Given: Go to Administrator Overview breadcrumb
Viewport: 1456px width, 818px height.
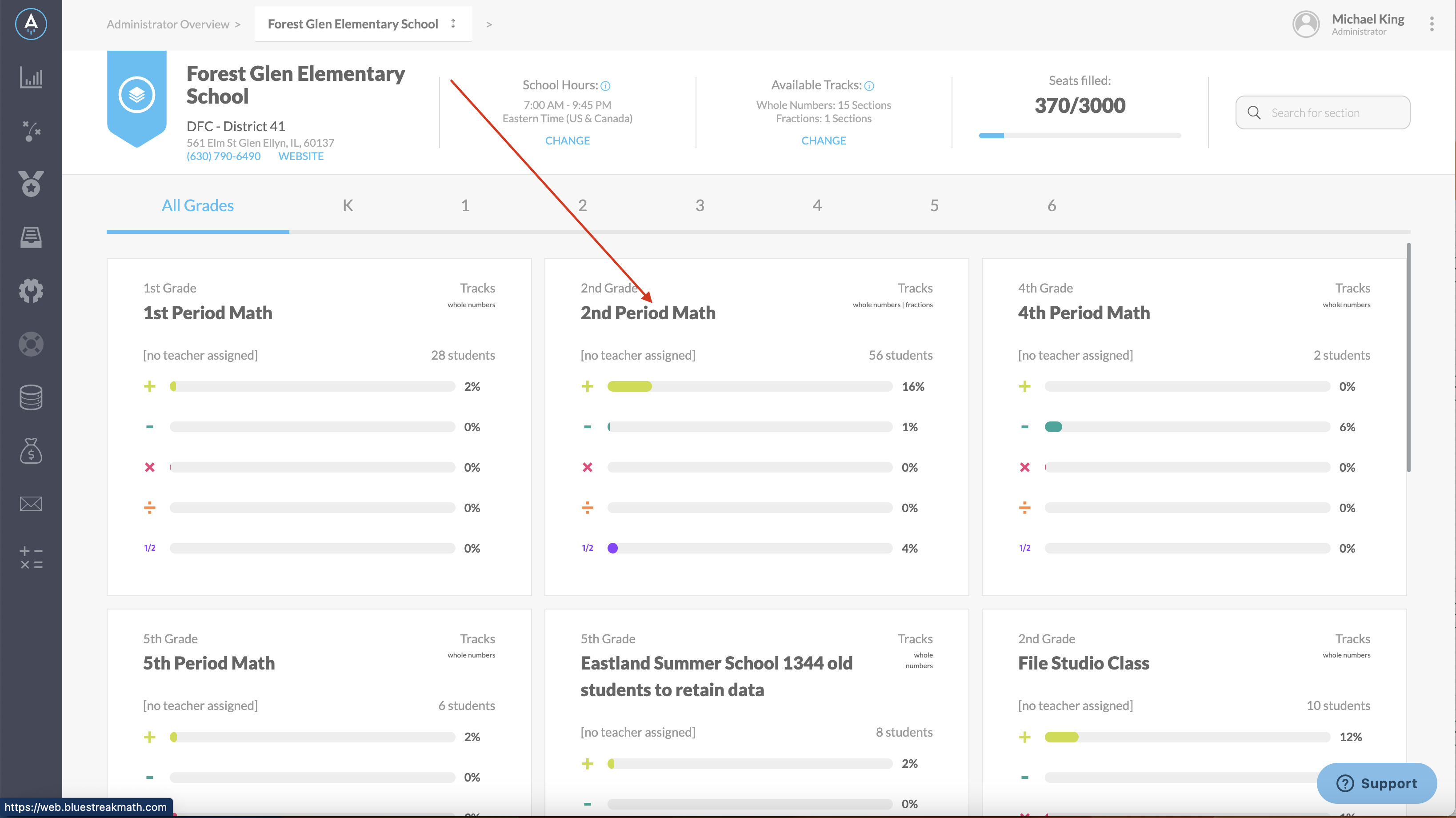Looking at the screenshot, I should [168, 24].
